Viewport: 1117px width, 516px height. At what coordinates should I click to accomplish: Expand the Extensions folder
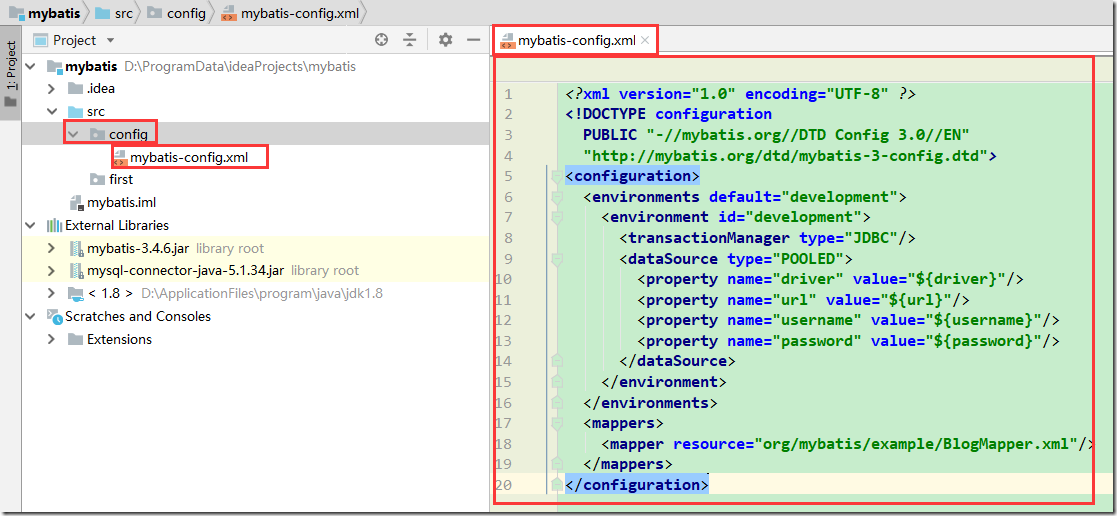pyautogui.click(x=51, y=339)
